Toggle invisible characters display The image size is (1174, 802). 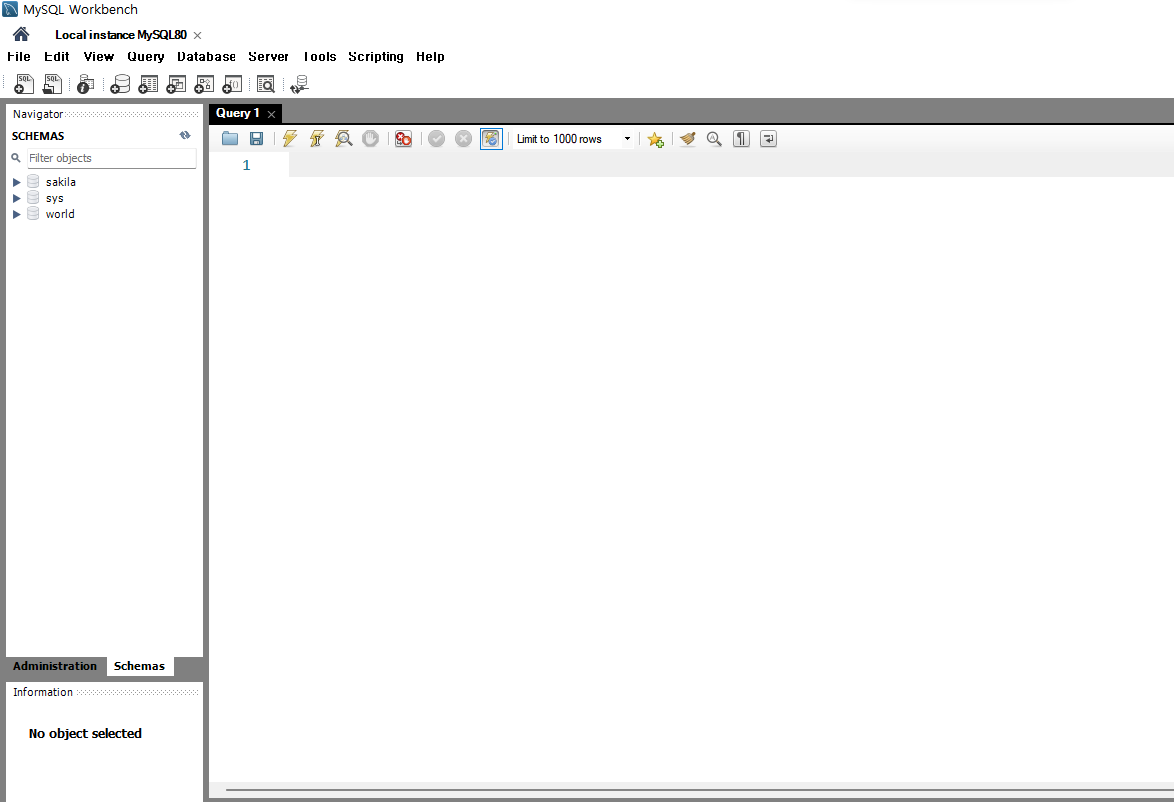(741, 139)
